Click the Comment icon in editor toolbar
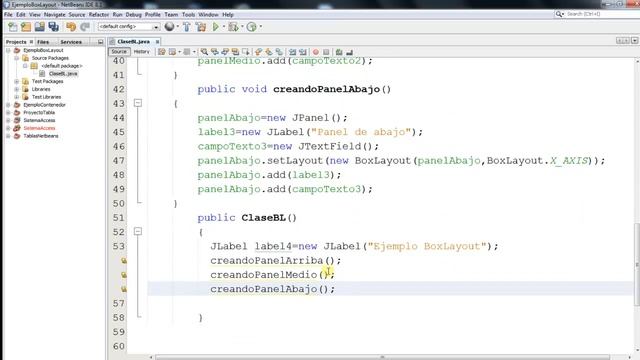 coord(339,52)
